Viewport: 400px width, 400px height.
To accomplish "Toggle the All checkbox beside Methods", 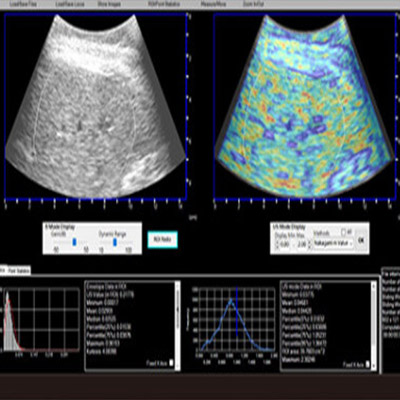I will pyautogui.click(x=344, y=232).
